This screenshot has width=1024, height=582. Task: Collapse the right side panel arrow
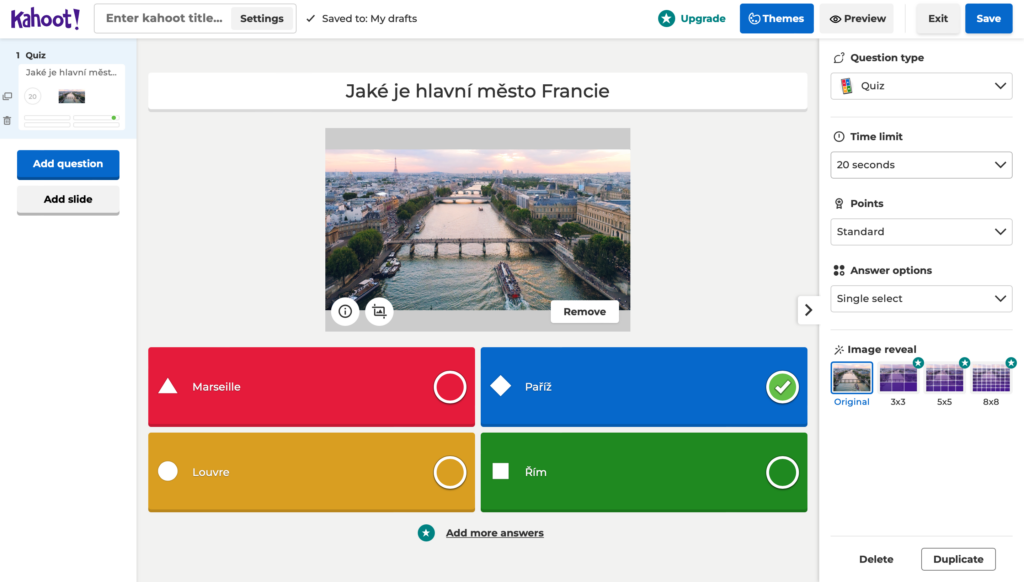(x=808, y=310)
